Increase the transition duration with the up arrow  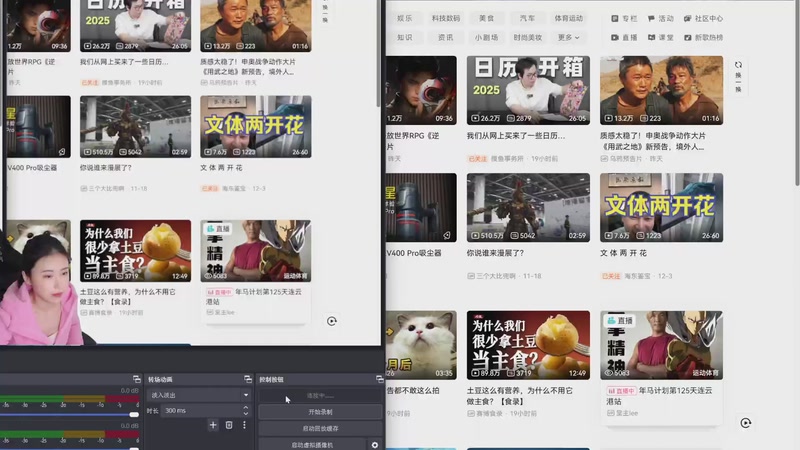point(246,408)
